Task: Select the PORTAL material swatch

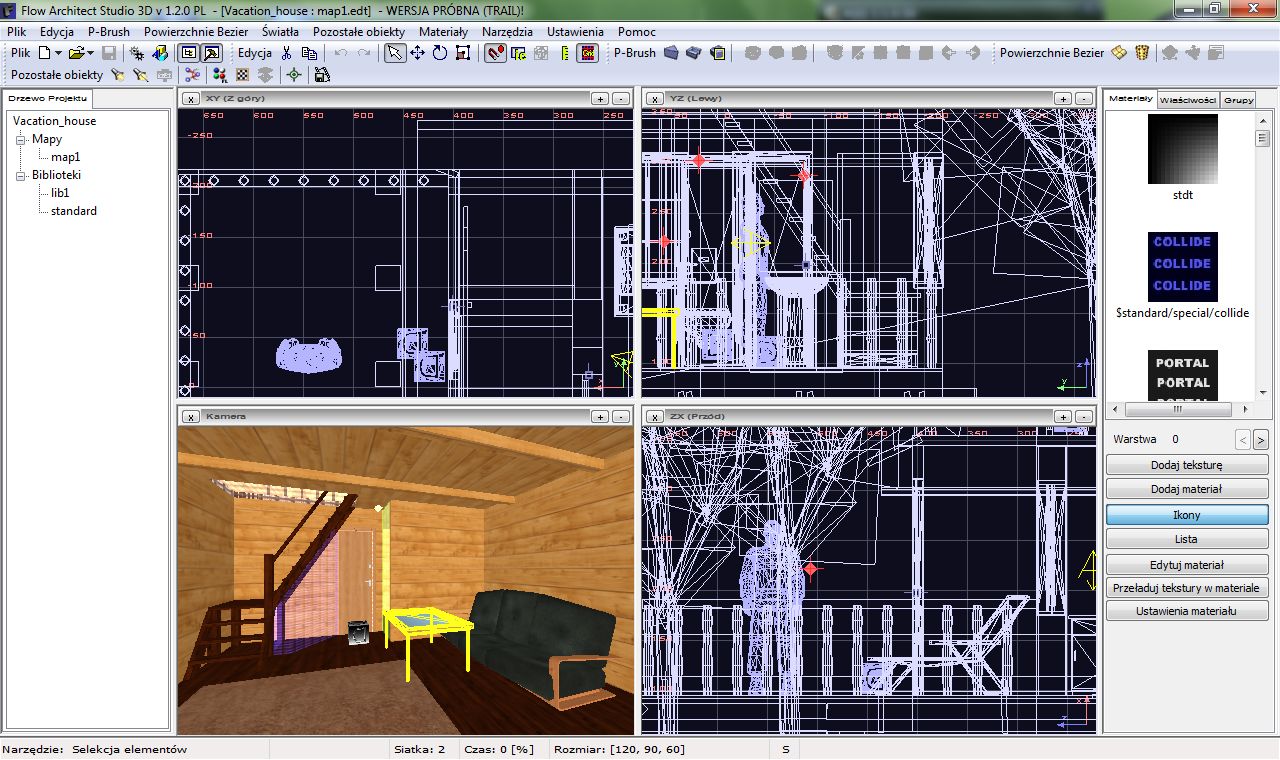Action: 1183,376
